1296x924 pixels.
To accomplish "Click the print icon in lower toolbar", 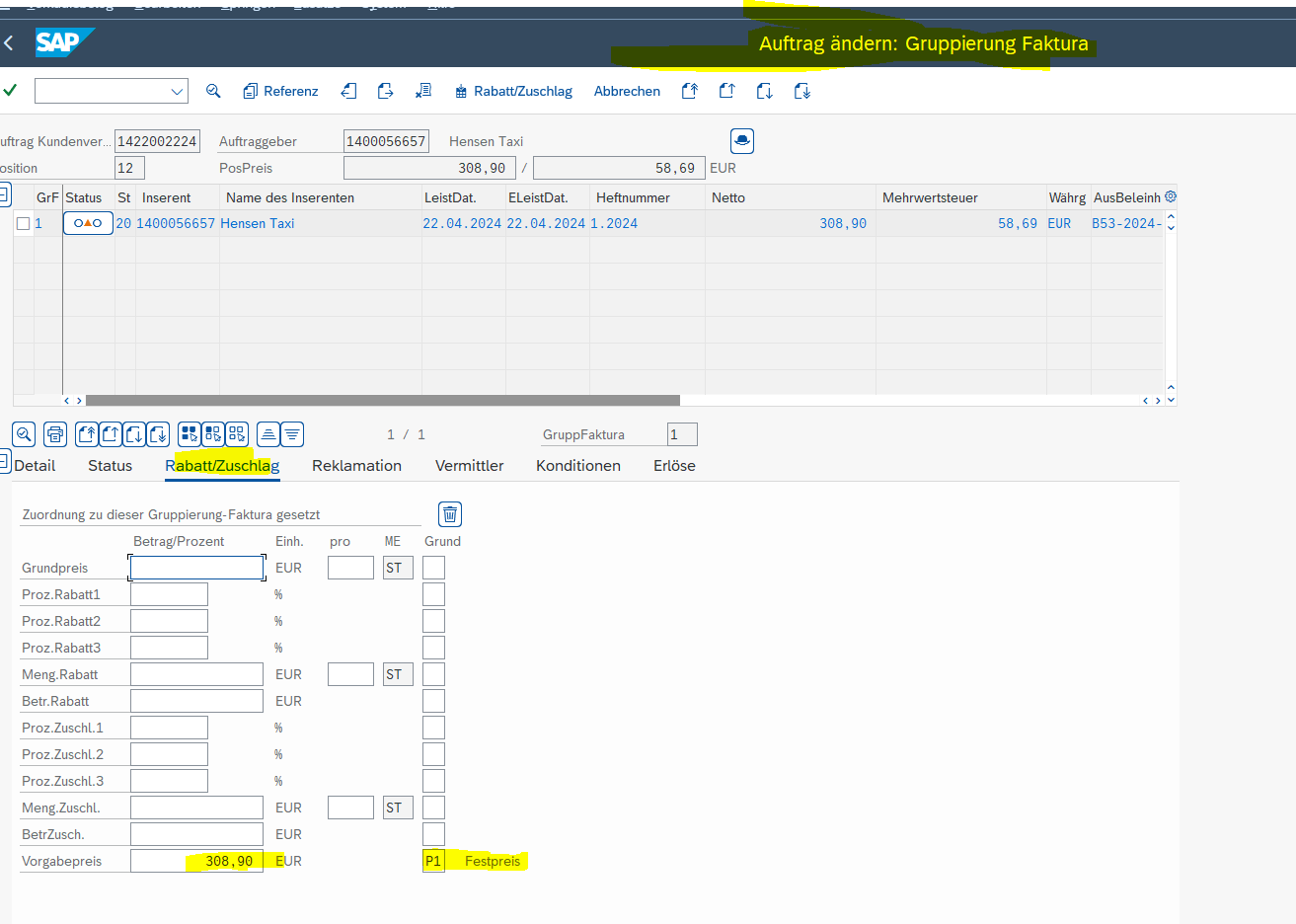I will 55,434.
